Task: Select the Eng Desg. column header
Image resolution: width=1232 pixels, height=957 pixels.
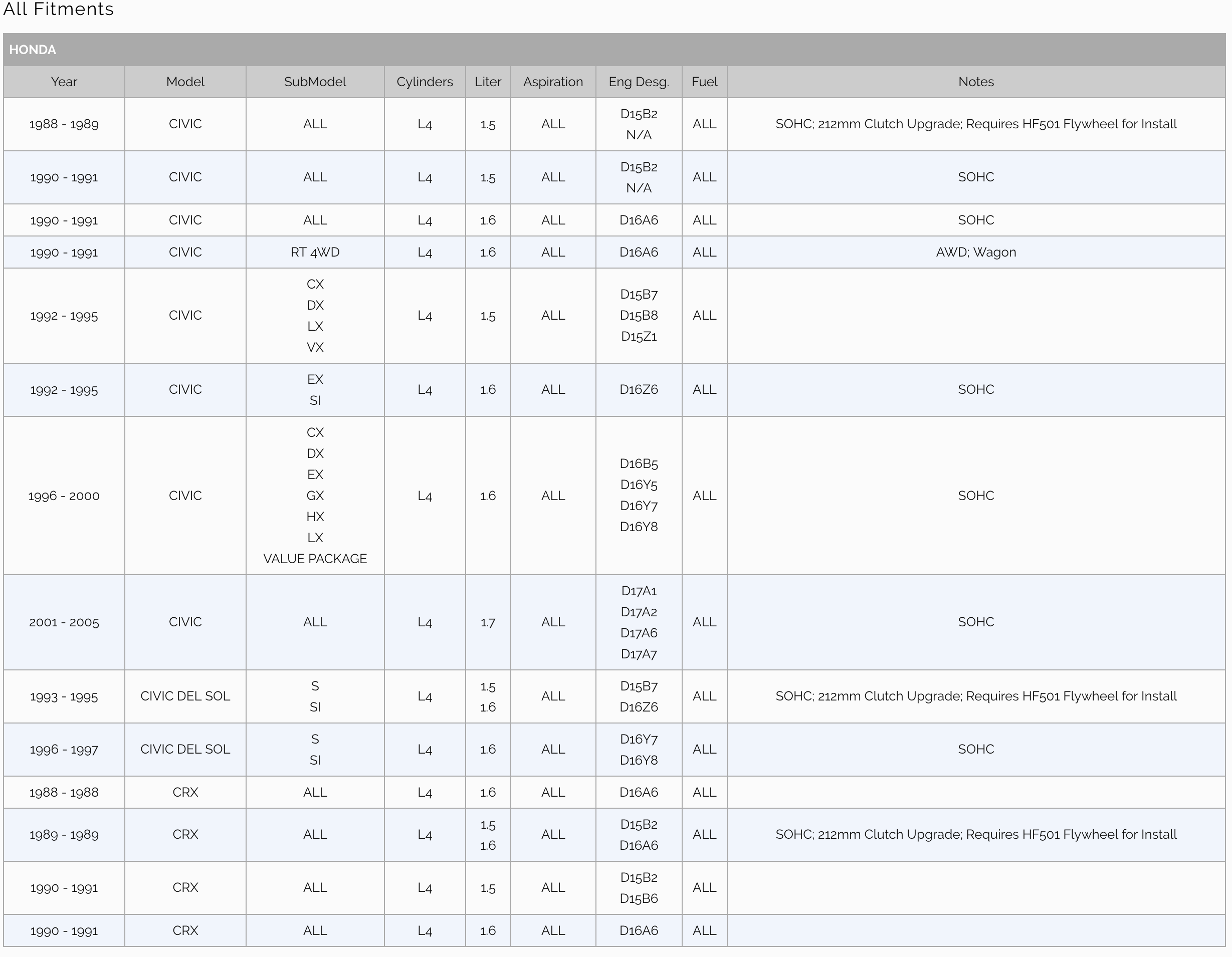Action: click(639, 82)
